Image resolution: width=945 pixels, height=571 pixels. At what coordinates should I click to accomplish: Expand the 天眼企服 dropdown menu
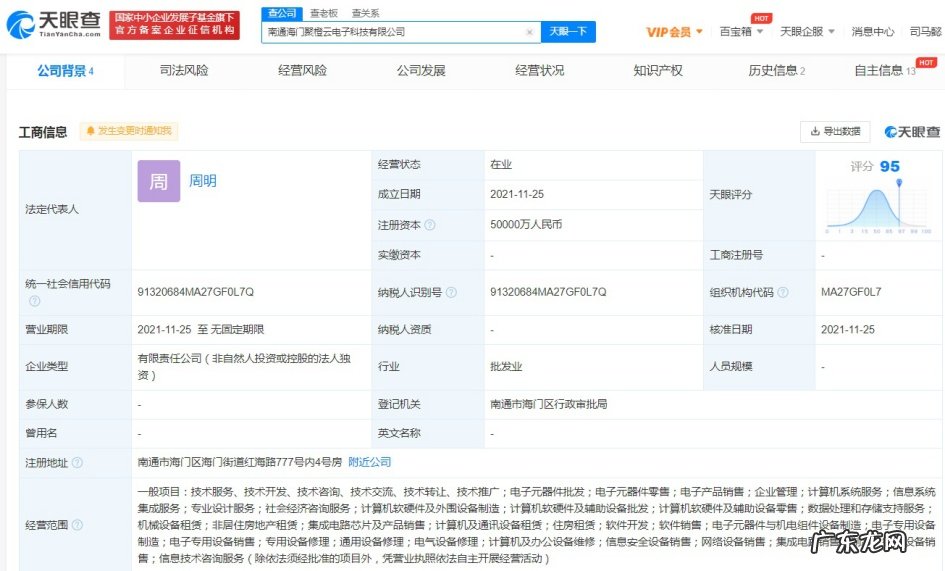point(807,31)
